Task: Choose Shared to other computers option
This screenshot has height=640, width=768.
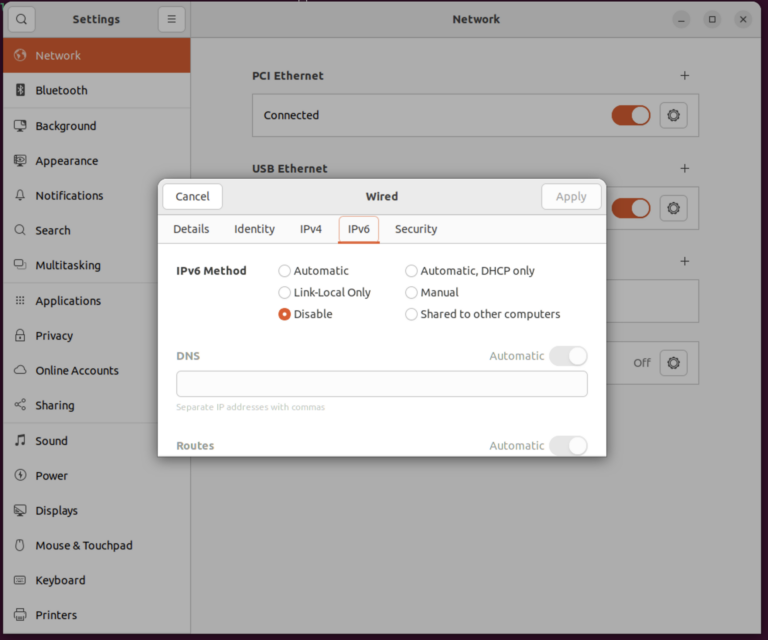Action: point(411,314)
